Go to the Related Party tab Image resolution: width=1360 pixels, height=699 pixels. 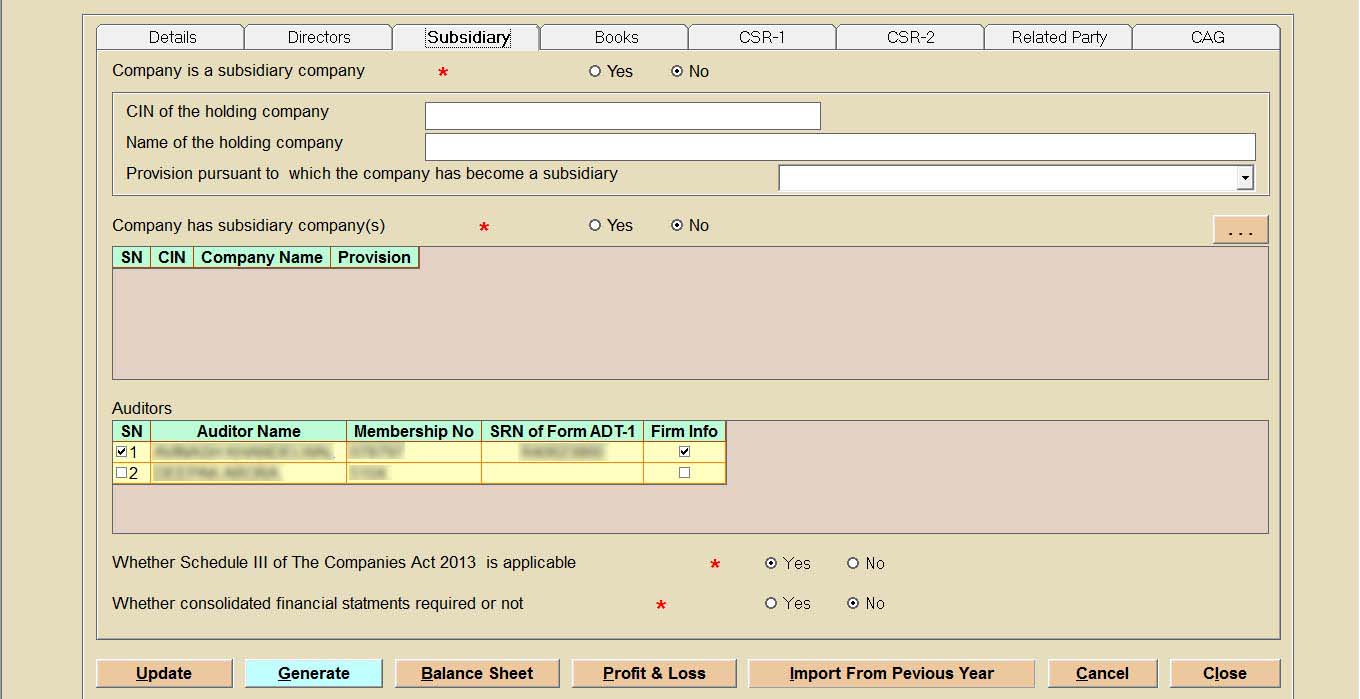pos(1059,37)
